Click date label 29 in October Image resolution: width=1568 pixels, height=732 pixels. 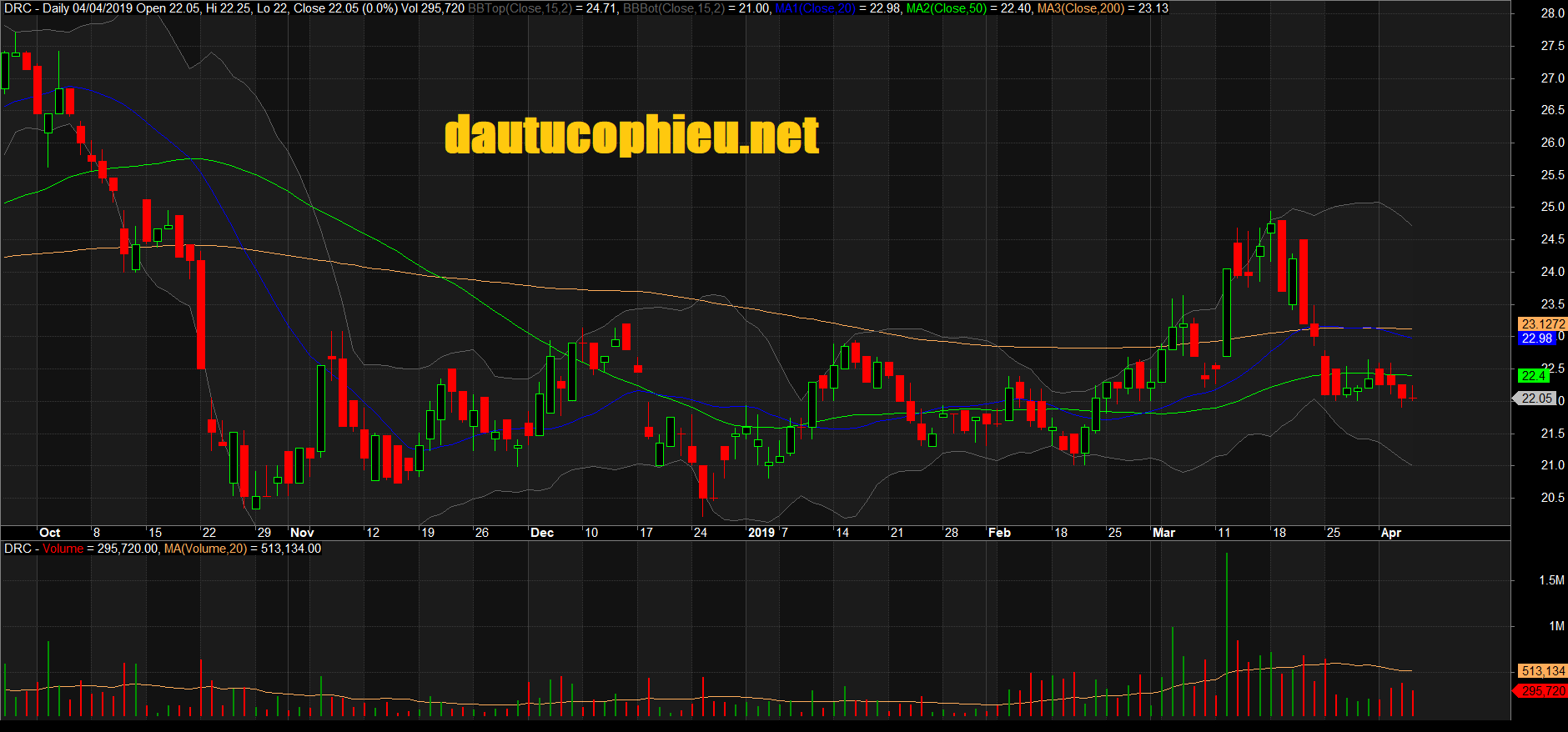[264, 533]
